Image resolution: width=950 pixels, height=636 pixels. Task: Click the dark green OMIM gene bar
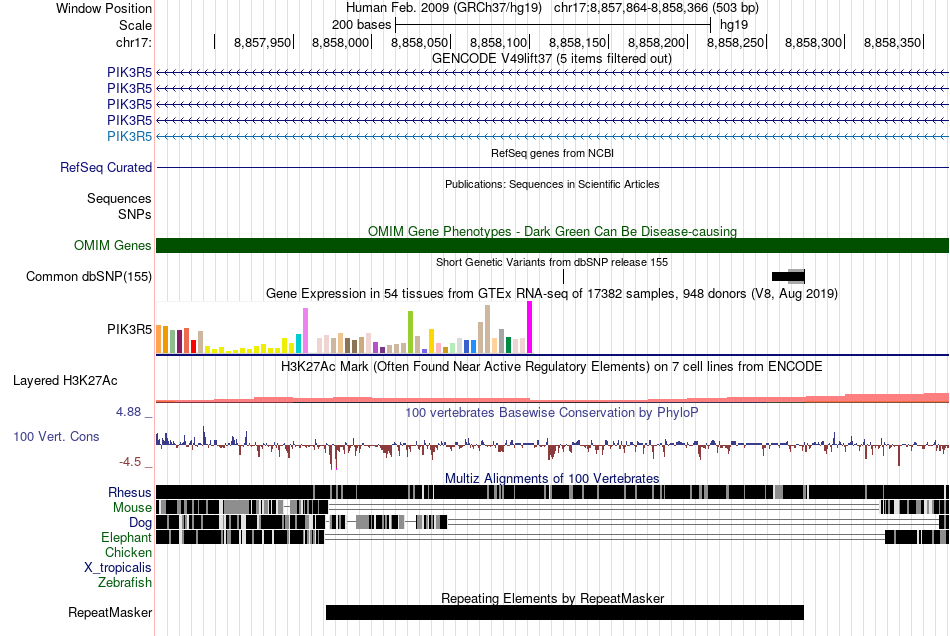[x=553, y=245]
